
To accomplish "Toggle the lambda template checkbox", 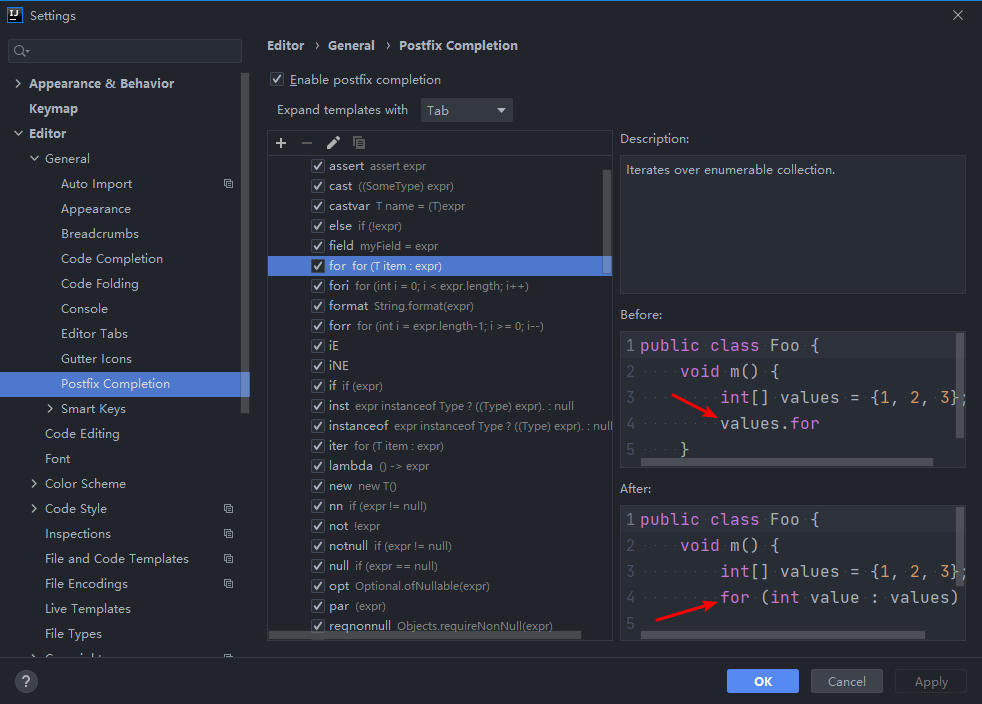I will 318,466.
